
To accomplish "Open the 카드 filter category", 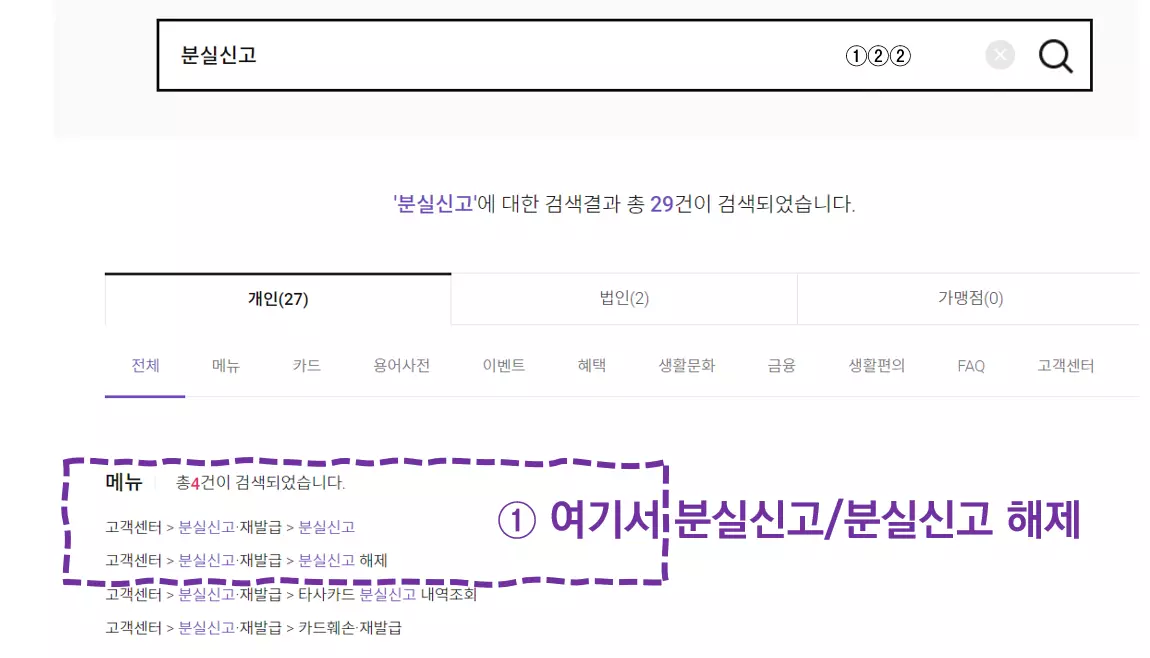I will 306,366.
